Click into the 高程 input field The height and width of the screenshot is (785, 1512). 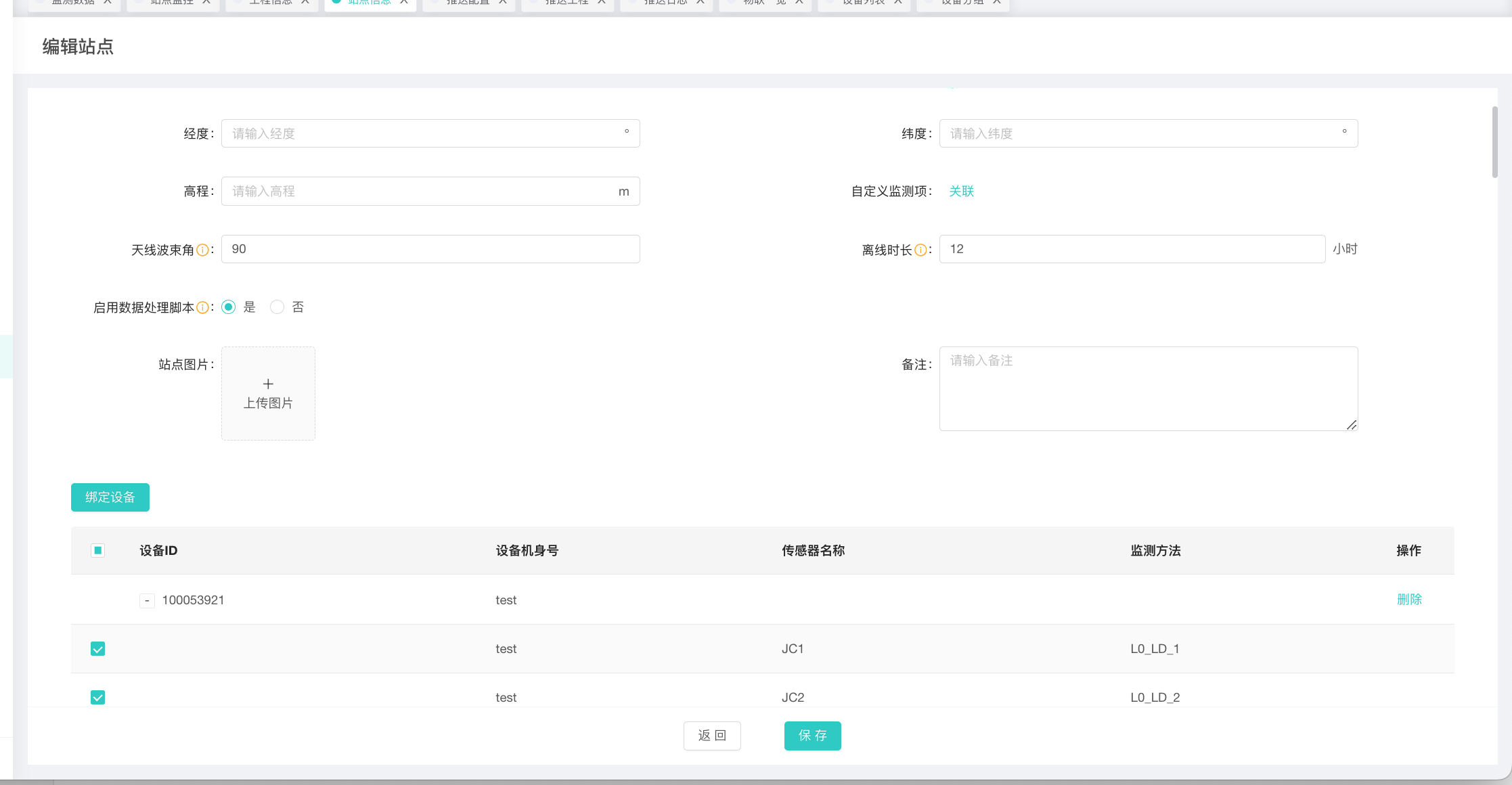(x=420, y=192)
